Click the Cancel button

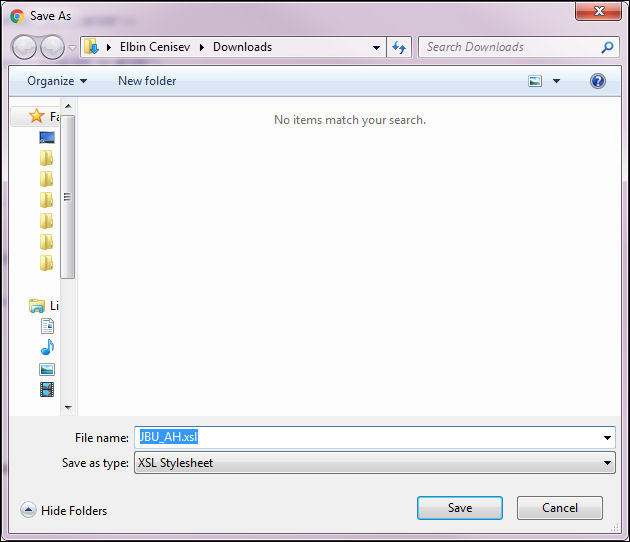[560, 508]
